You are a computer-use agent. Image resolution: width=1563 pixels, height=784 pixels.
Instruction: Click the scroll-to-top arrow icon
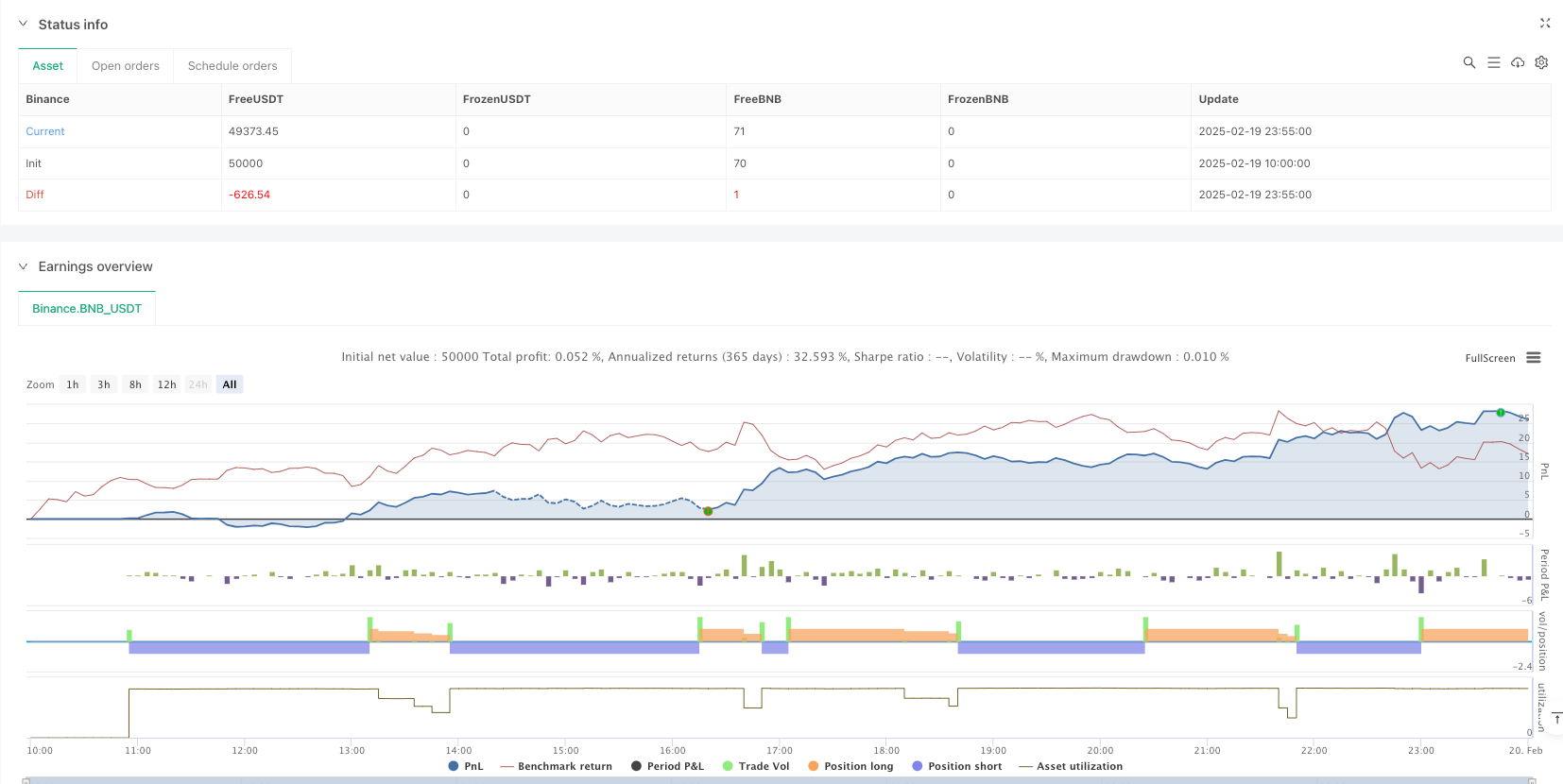tap(1556, 719)
